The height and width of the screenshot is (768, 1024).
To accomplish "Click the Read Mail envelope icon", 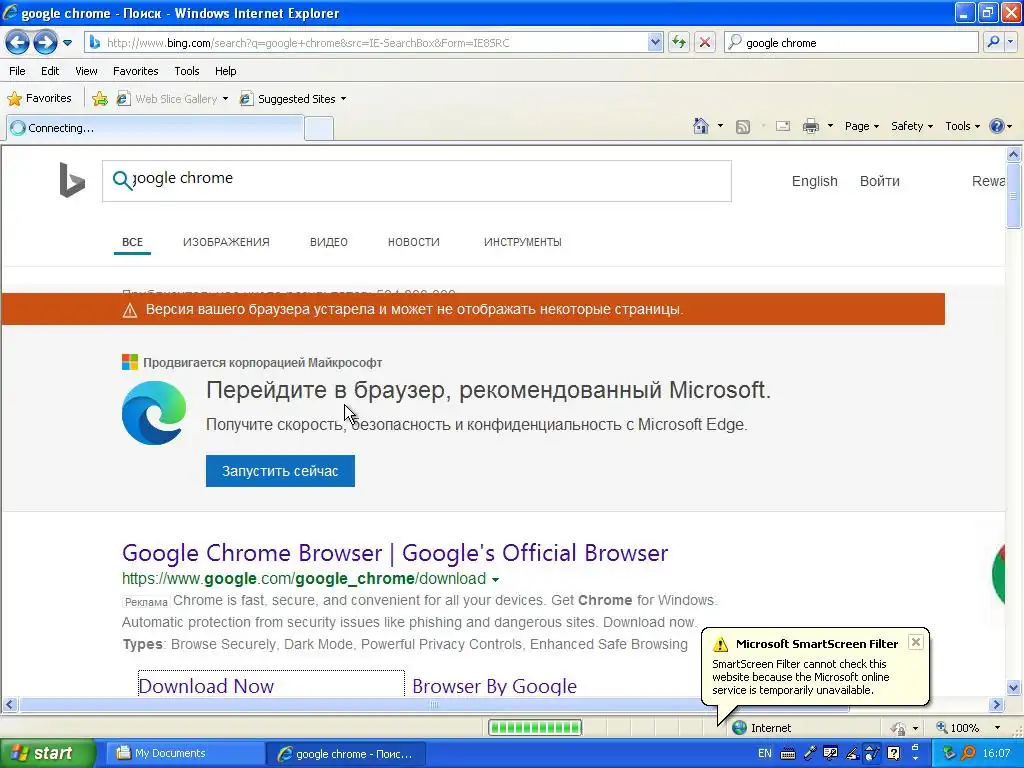I will 783,126.
